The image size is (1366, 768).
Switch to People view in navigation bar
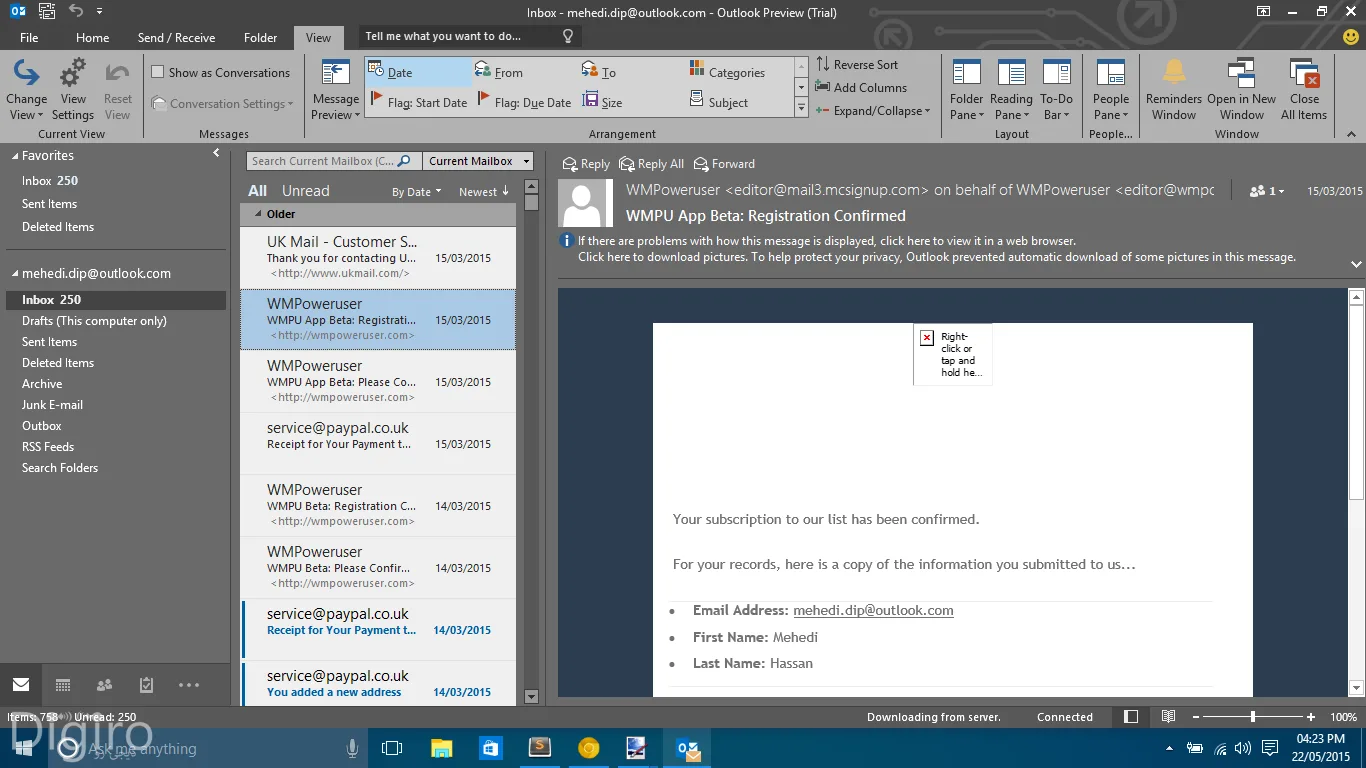(x=104, y=685)
